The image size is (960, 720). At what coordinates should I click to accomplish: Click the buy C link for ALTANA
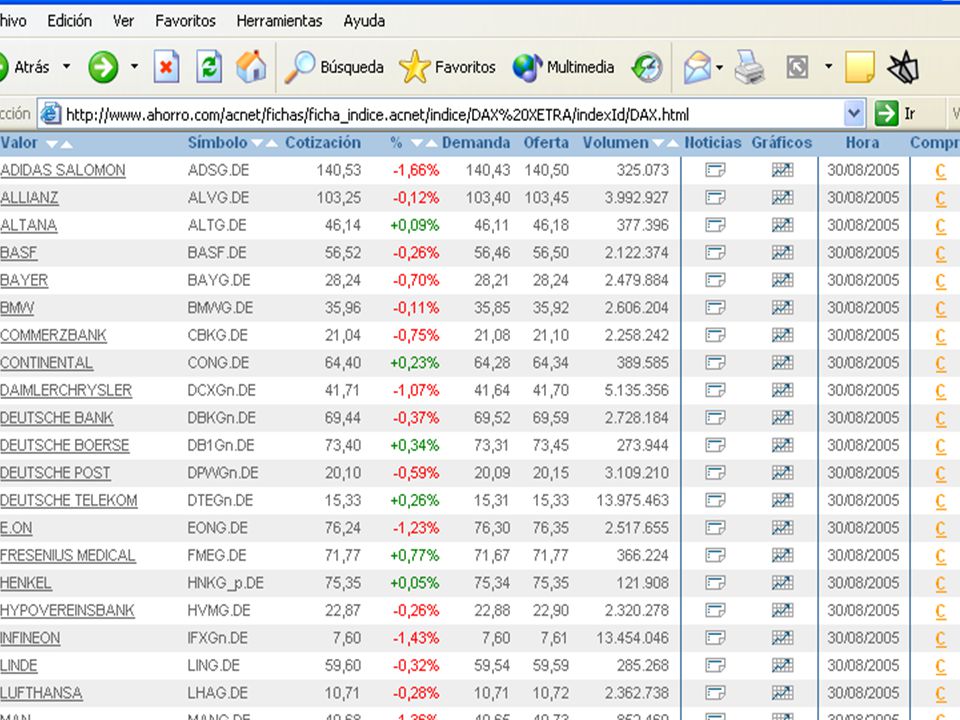[941, 227]
